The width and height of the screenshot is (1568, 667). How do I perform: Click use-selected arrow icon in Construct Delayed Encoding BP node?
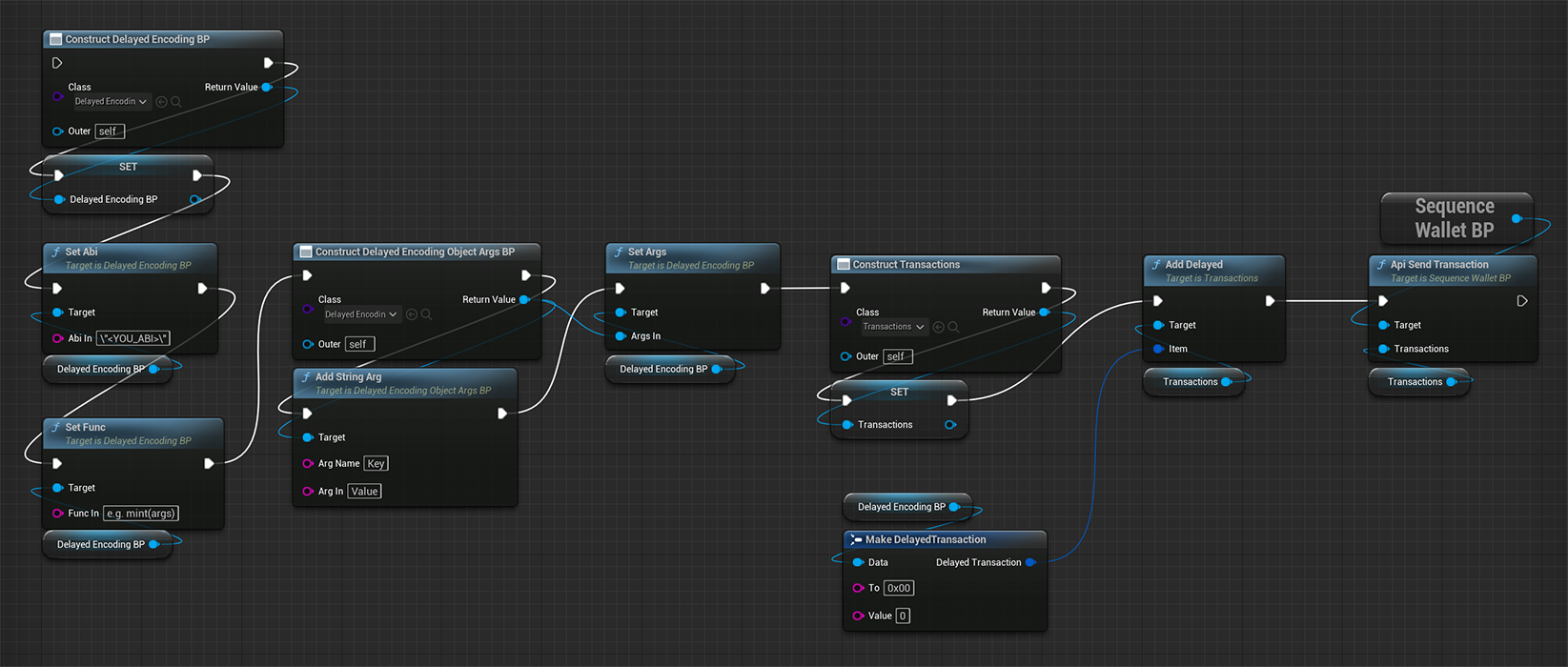(161, 102)
